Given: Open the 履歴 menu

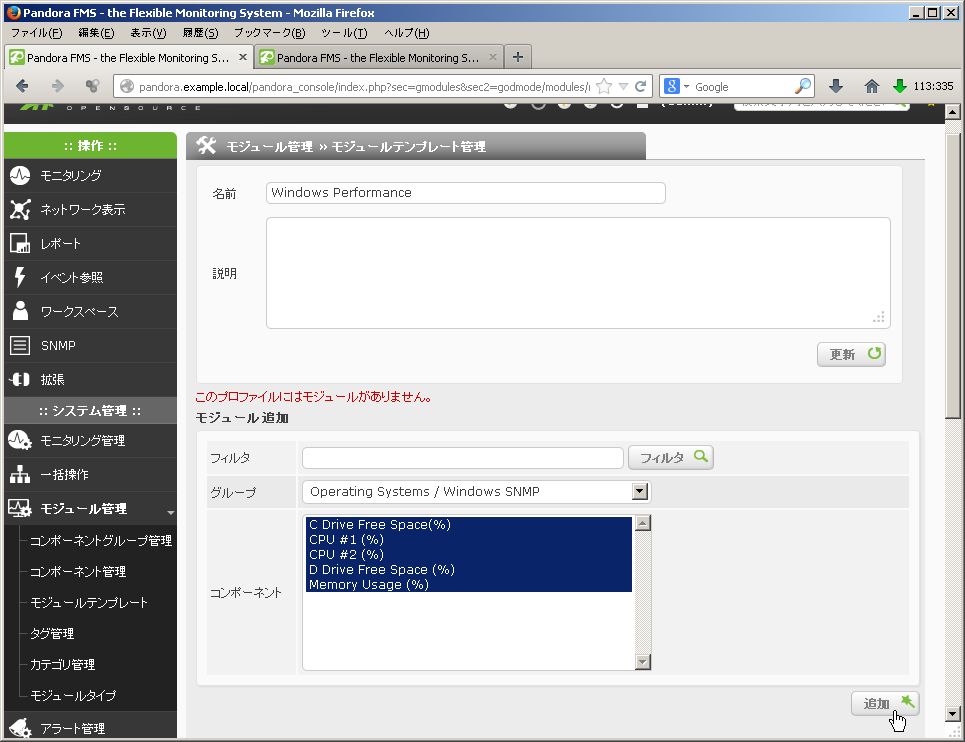Looking at the screenshot, I should point(201,33).
